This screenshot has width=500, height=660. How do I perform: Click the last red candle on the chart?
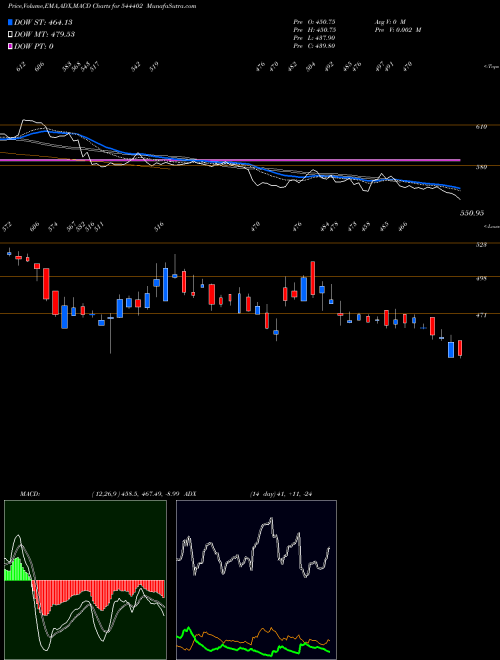460,348
